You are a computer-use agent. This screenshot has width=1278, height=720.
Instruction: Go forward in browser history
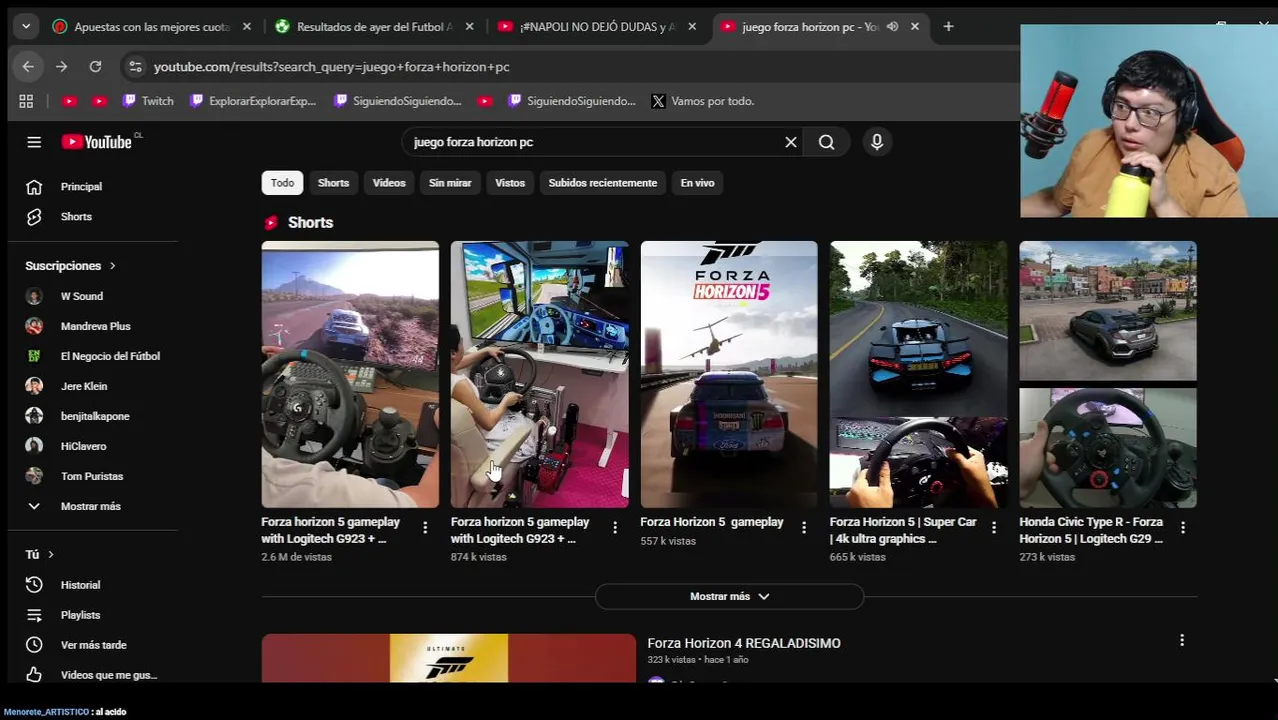pos(62,67)
